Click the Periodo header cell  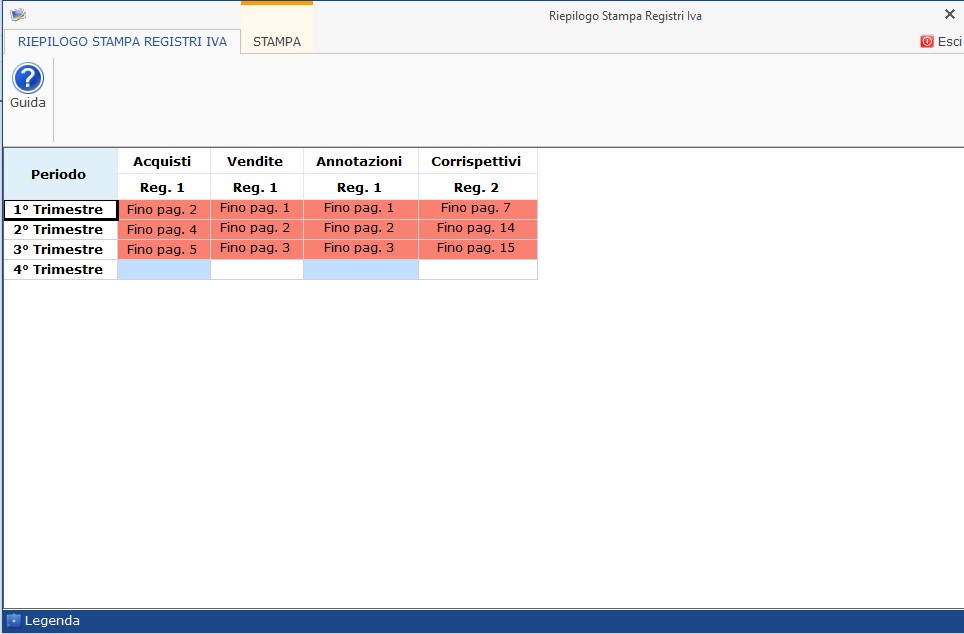coord(59,174)
